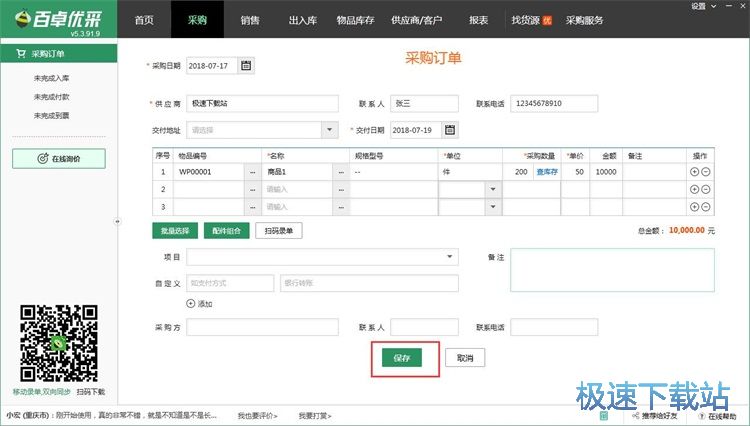Expand the 交付地址 dropdown
The width and height of the screenshot is (750, 426).
[330, 130]
